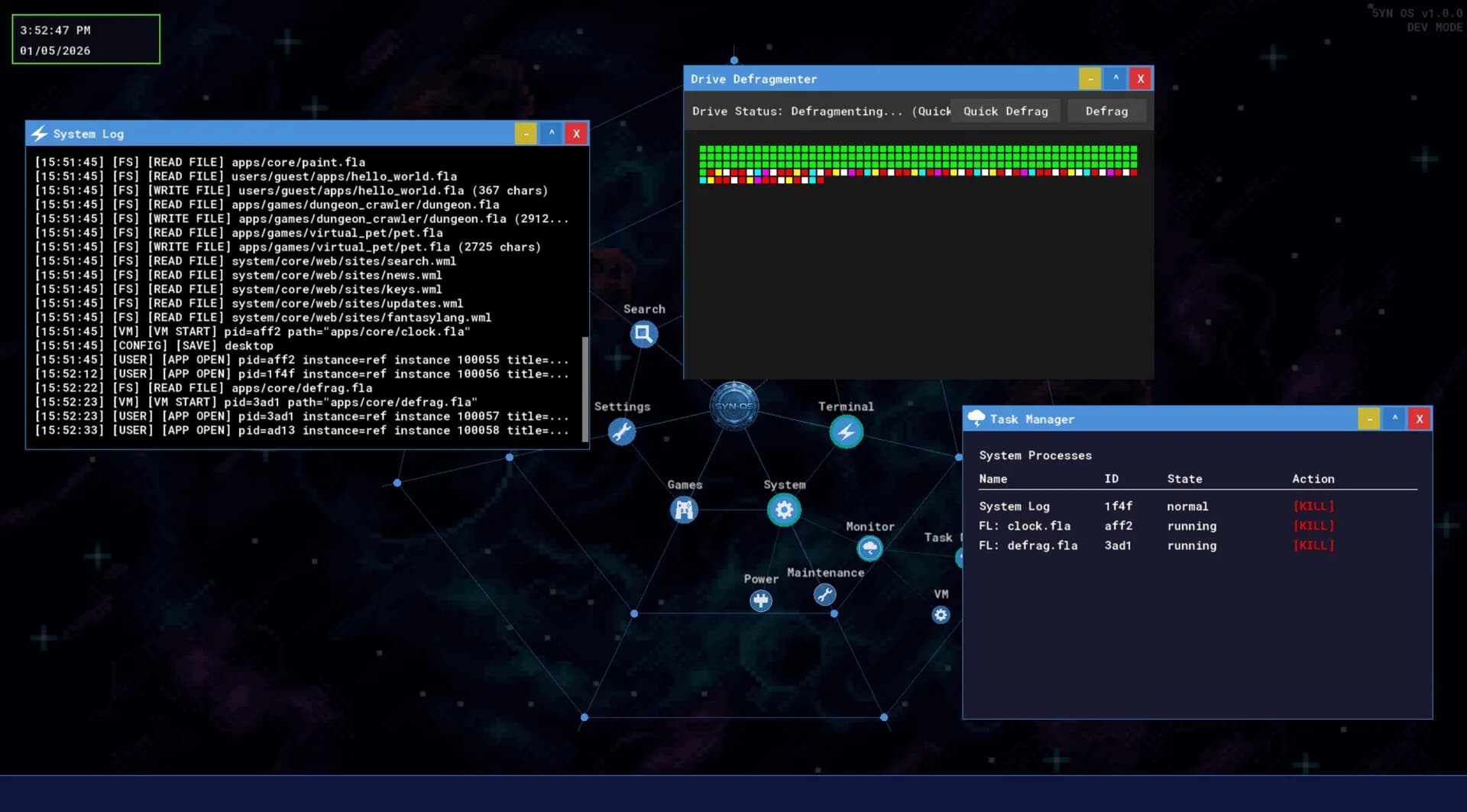Kill the clock.fla process

pyautogui.click(x=1313, y=526)
